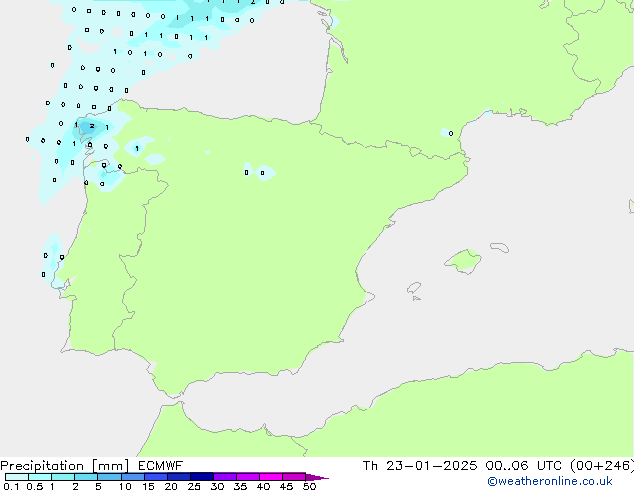Viewport: 634px width, 490px height.
Task: Click the 0 value near eastern Pyrenees
Action: click(451, 133)
